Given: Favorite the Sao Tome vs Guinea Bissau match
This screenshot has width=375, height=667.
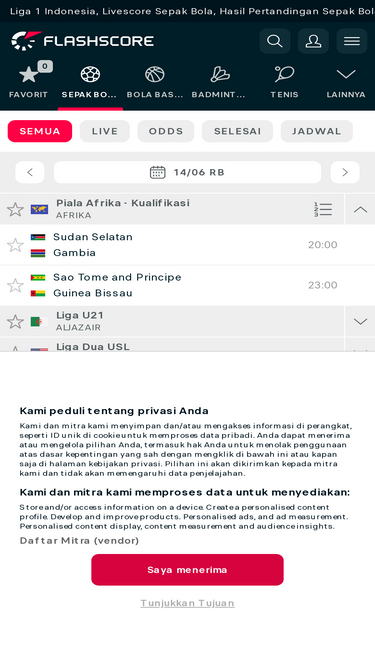Looking at the screenshot, I should click(15, 285).
